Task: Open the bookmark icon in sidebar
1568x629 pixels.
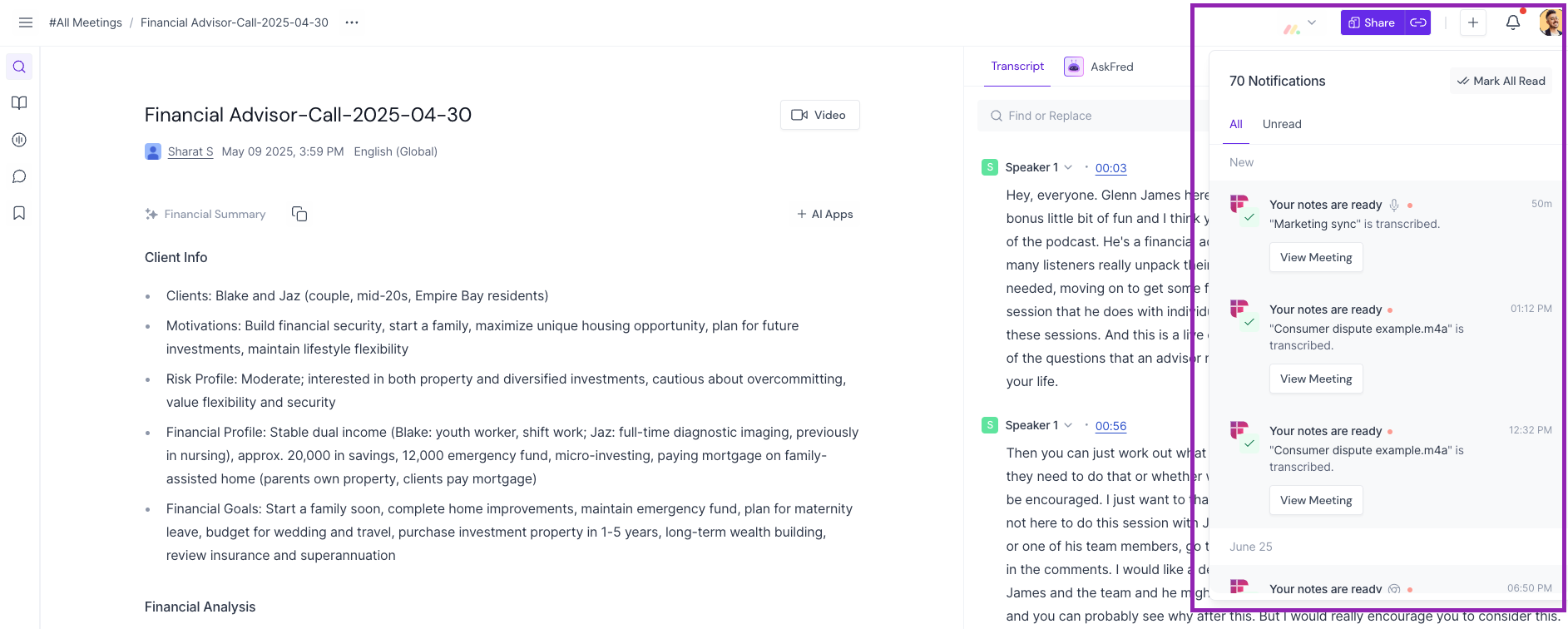Action: (x=19, y=213)
